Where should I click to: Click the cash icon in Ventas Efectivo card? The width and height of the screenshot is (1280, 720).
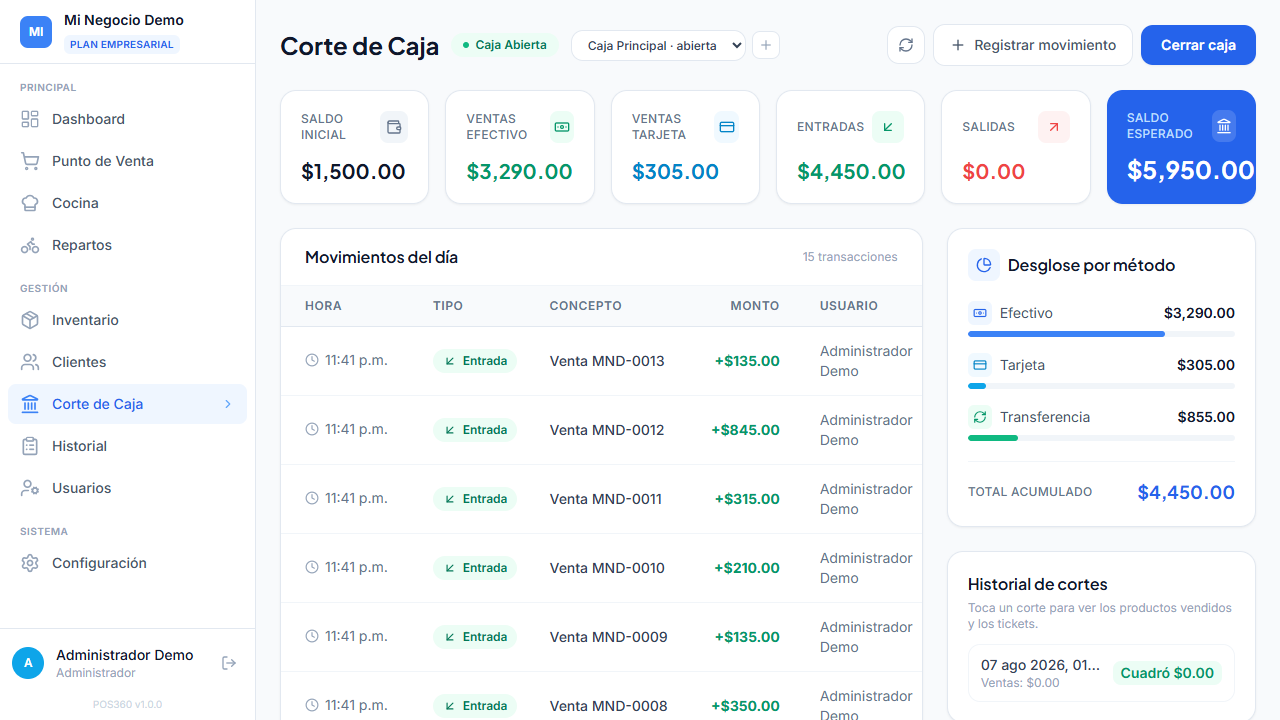[x=562, y=127]
